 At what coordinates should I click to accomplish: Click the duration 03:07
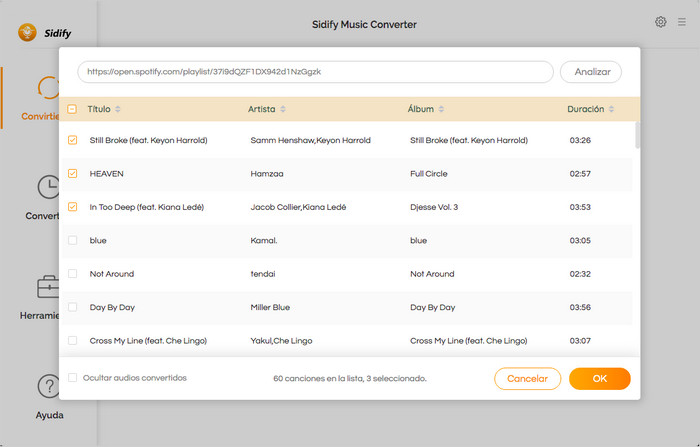(x=580, y=341)
